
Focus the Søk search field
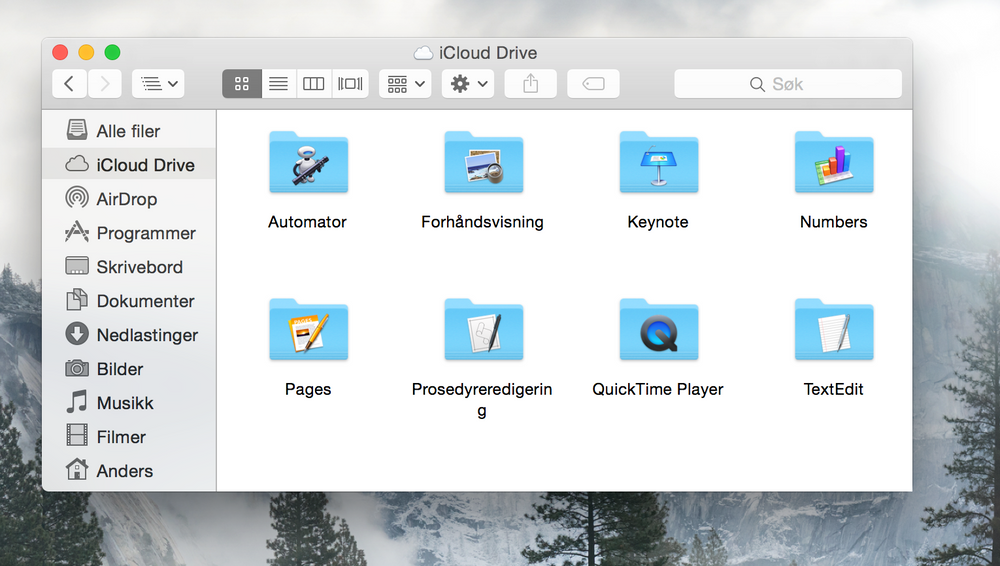click(788, 84)
